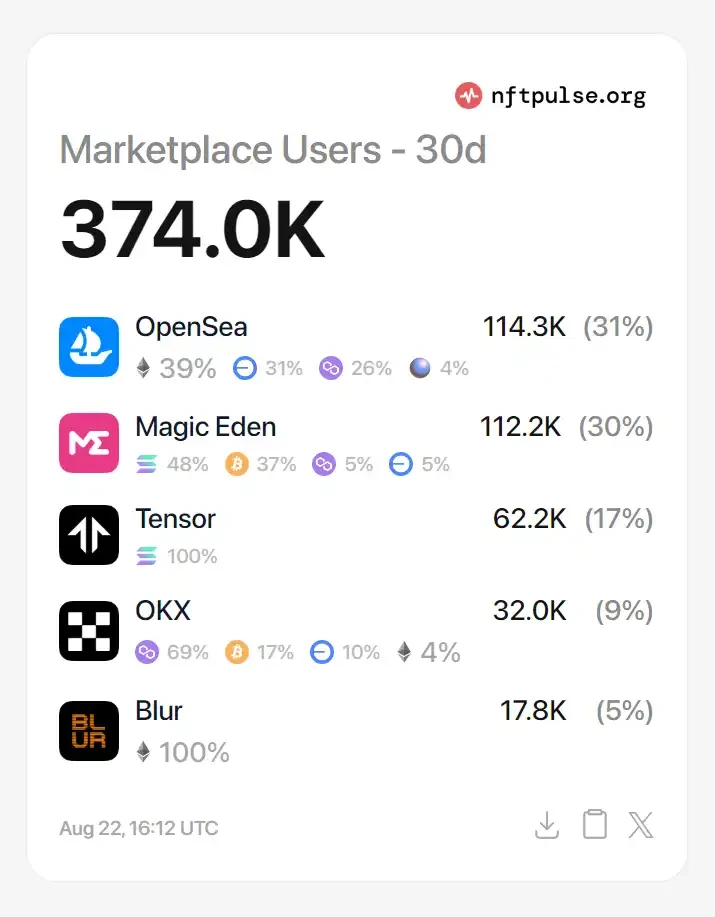Click the nftpulse heartbeat icon
Viewport: 715px width, 917px height.
pyautogui.click(x=467, y=95)
